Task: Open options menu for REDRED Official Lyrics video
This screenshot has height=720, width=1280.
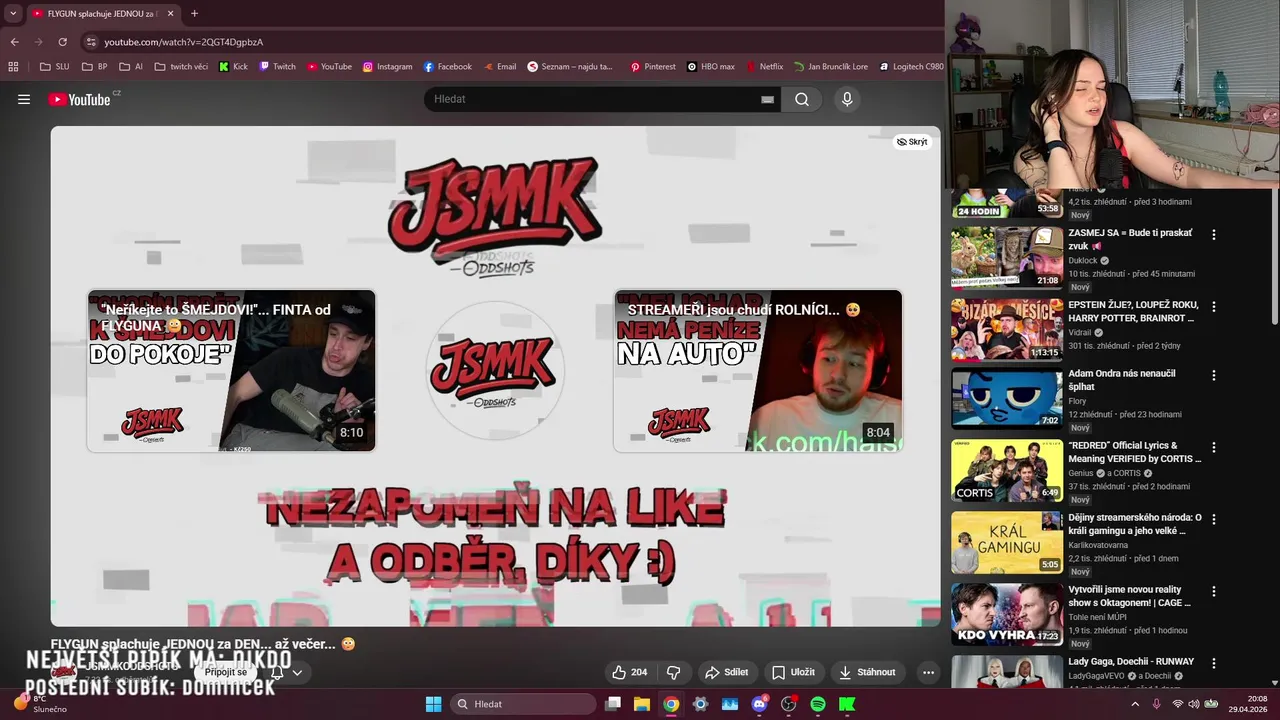Action: pos(1214,448)
